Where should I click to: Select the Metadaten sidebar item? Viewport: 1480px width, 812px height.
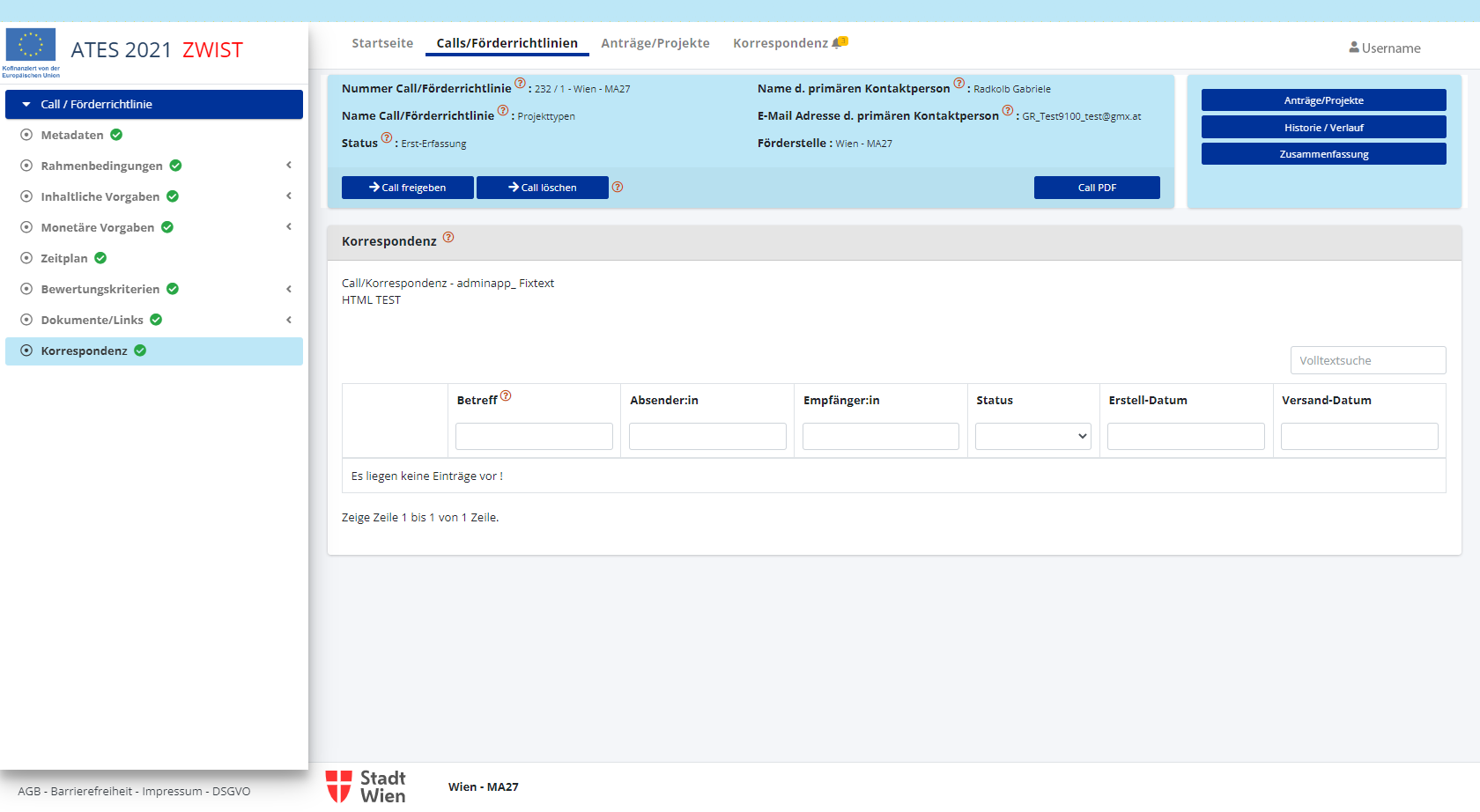(x=72, y=135)
